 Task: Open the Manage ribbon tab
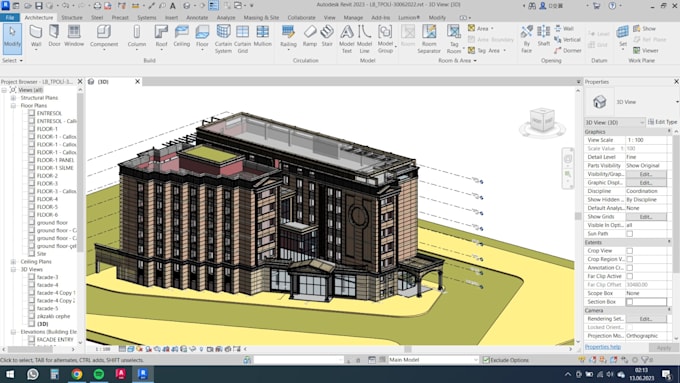[353, 17]
